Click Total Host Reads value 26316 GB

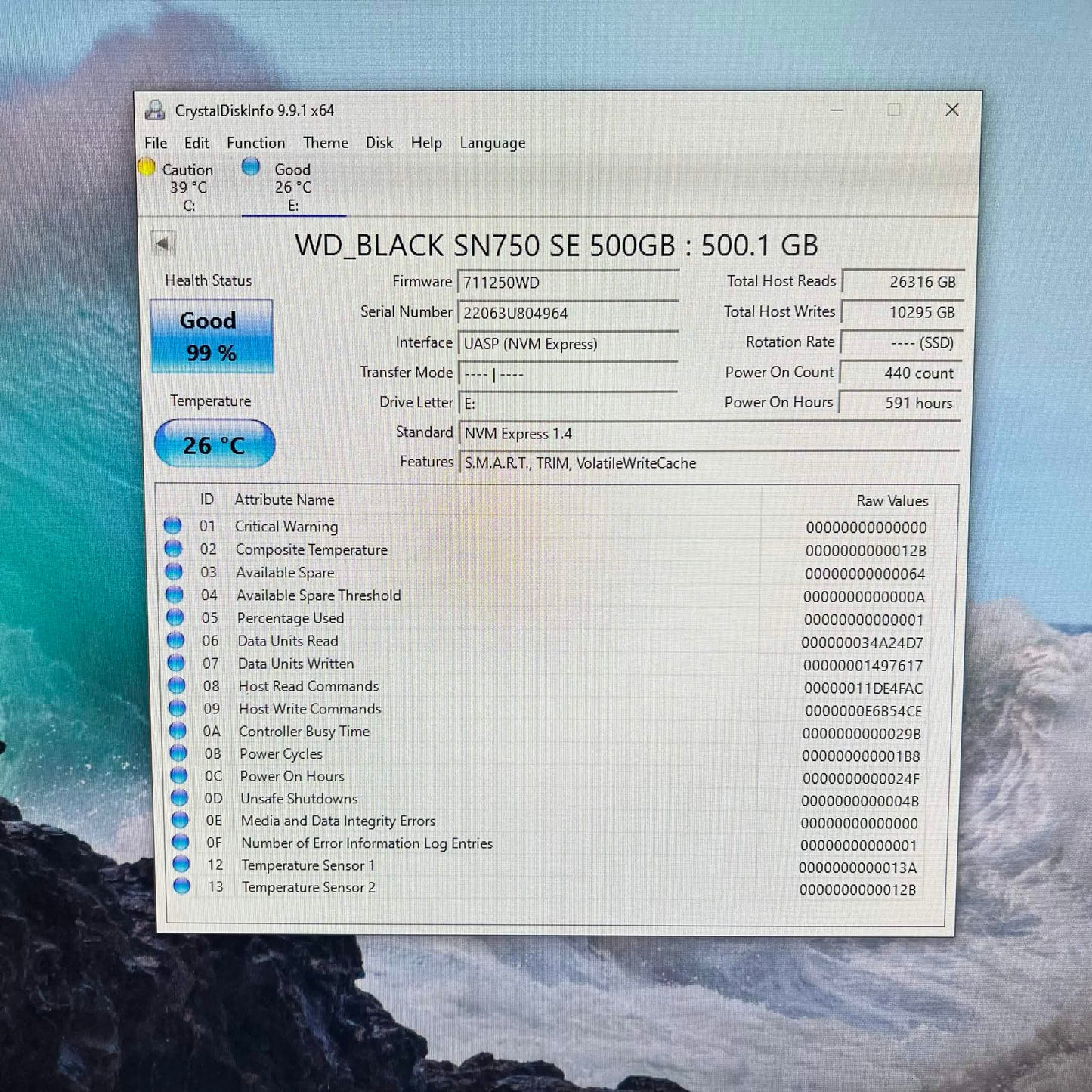(x=902, y=281)
